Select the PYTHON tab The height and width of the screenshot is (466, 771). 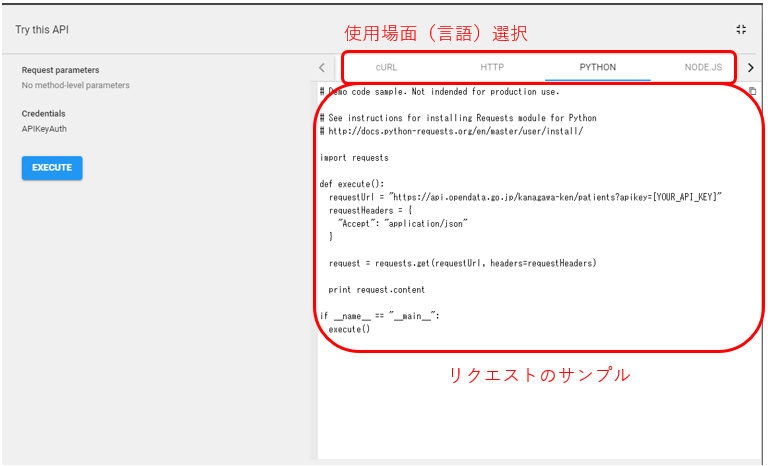click(597, 67)
